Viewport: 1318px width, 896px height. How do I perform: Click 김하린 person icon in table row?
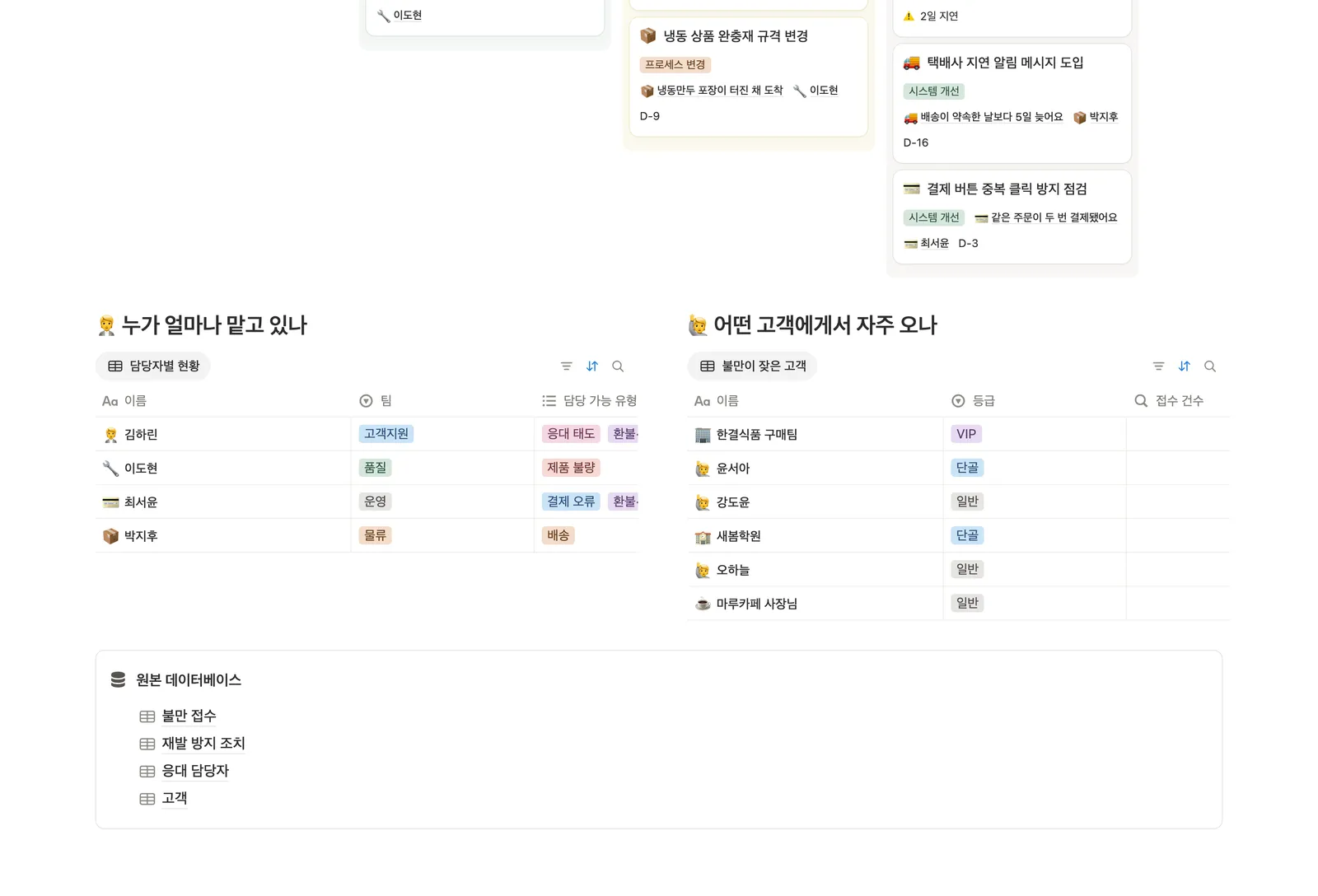(110, 435)
